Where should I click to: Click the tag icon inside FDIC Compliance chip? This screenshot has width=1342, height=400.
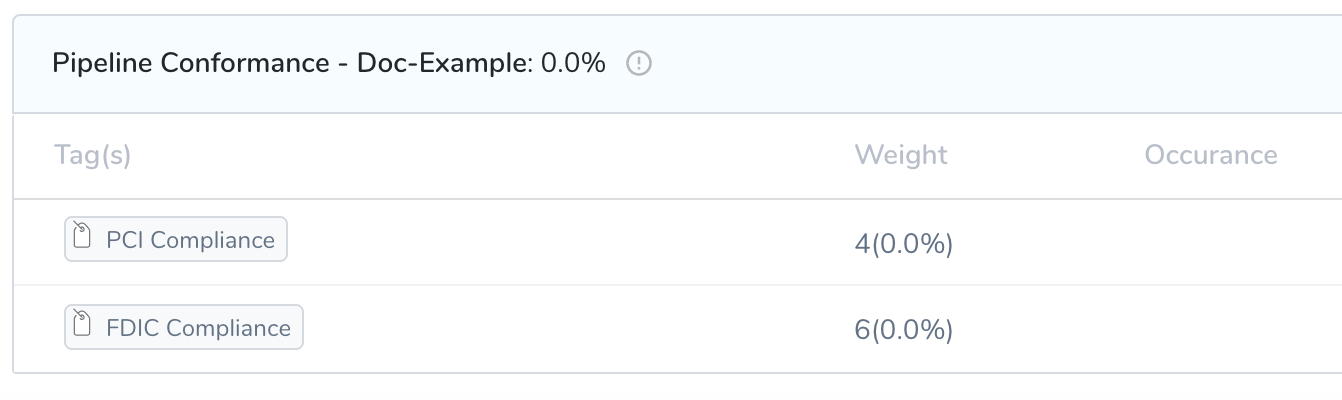pyautogui.click(x=84, y=326)
